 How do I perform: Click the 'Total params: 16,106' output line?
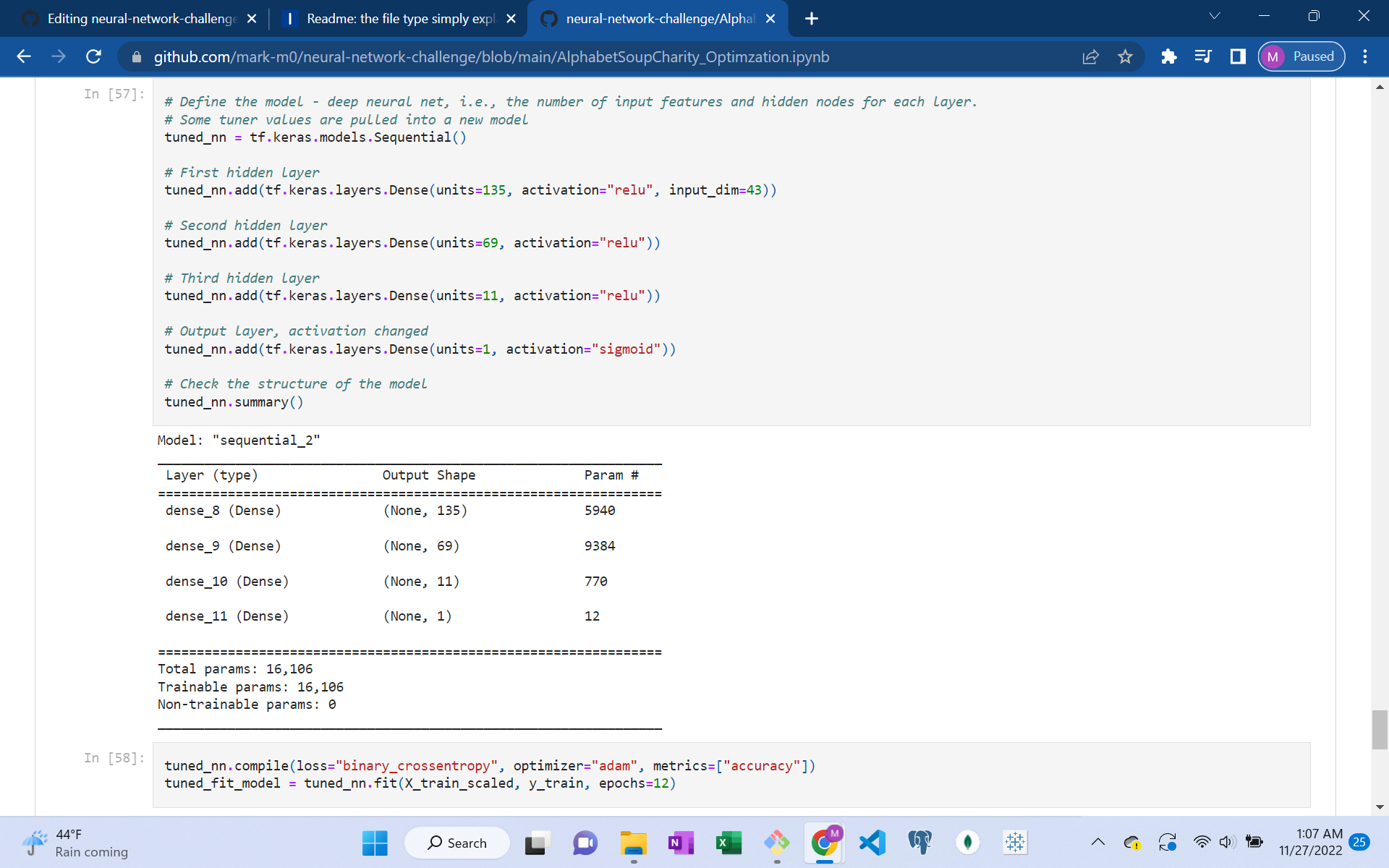click(235, 669)
